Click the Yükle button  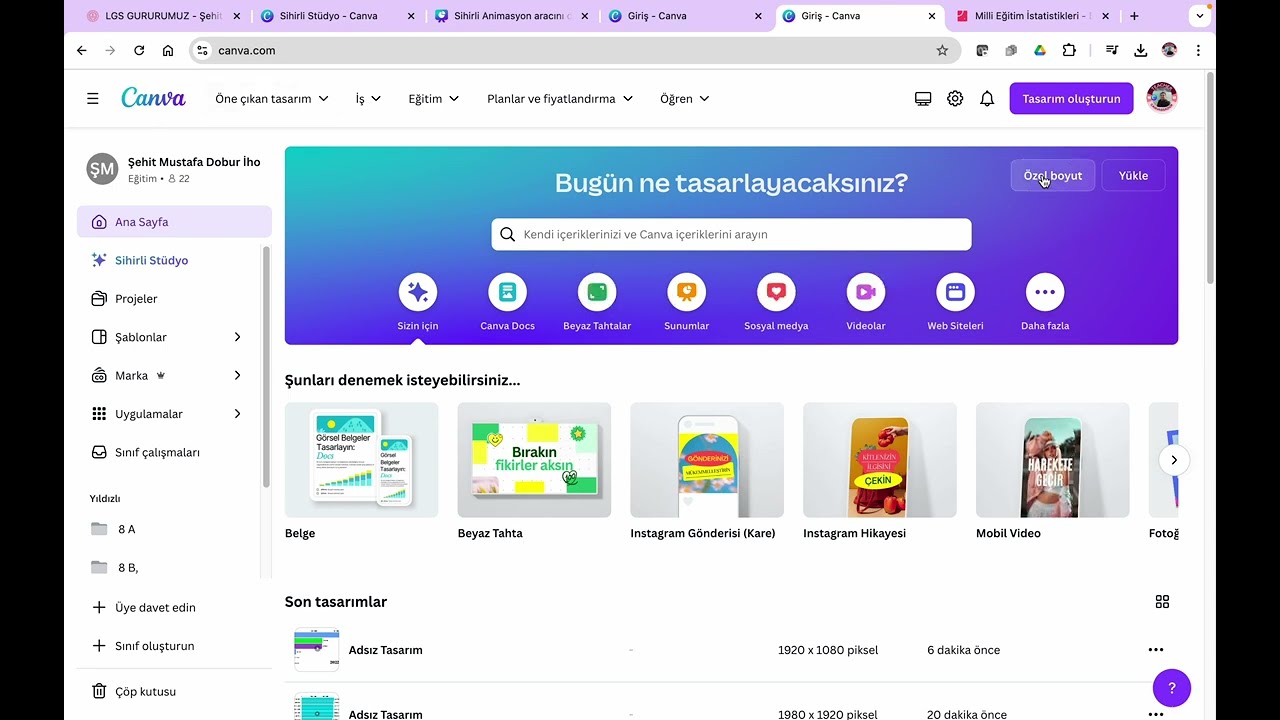point(1133,175)
